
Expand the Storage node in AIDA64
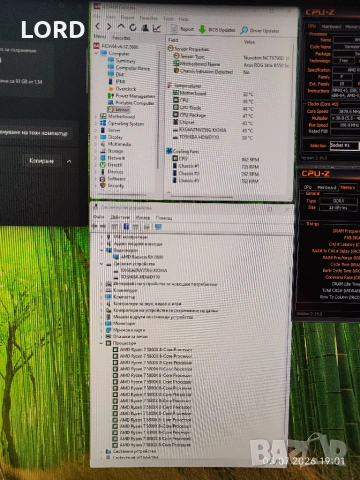96,151
